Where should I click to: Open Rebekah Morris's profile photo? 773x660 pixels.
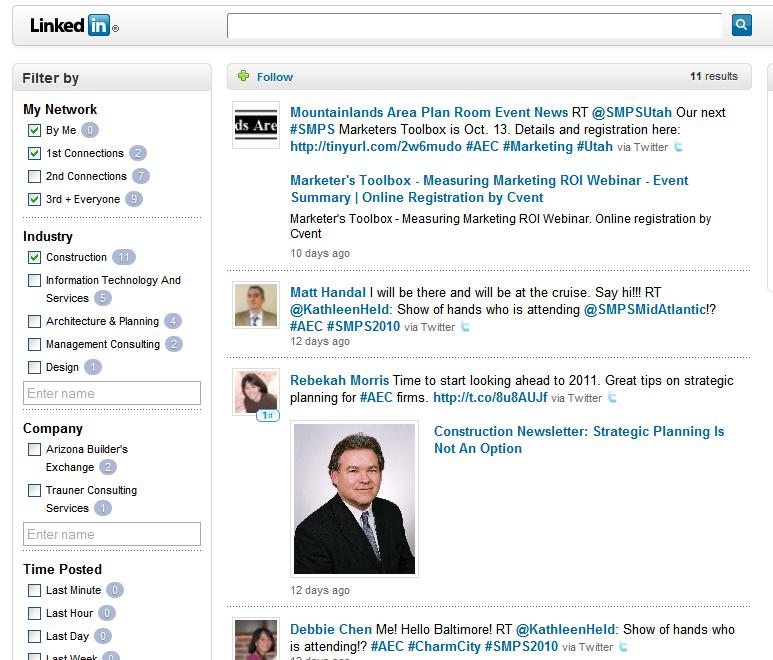point(256,392)
